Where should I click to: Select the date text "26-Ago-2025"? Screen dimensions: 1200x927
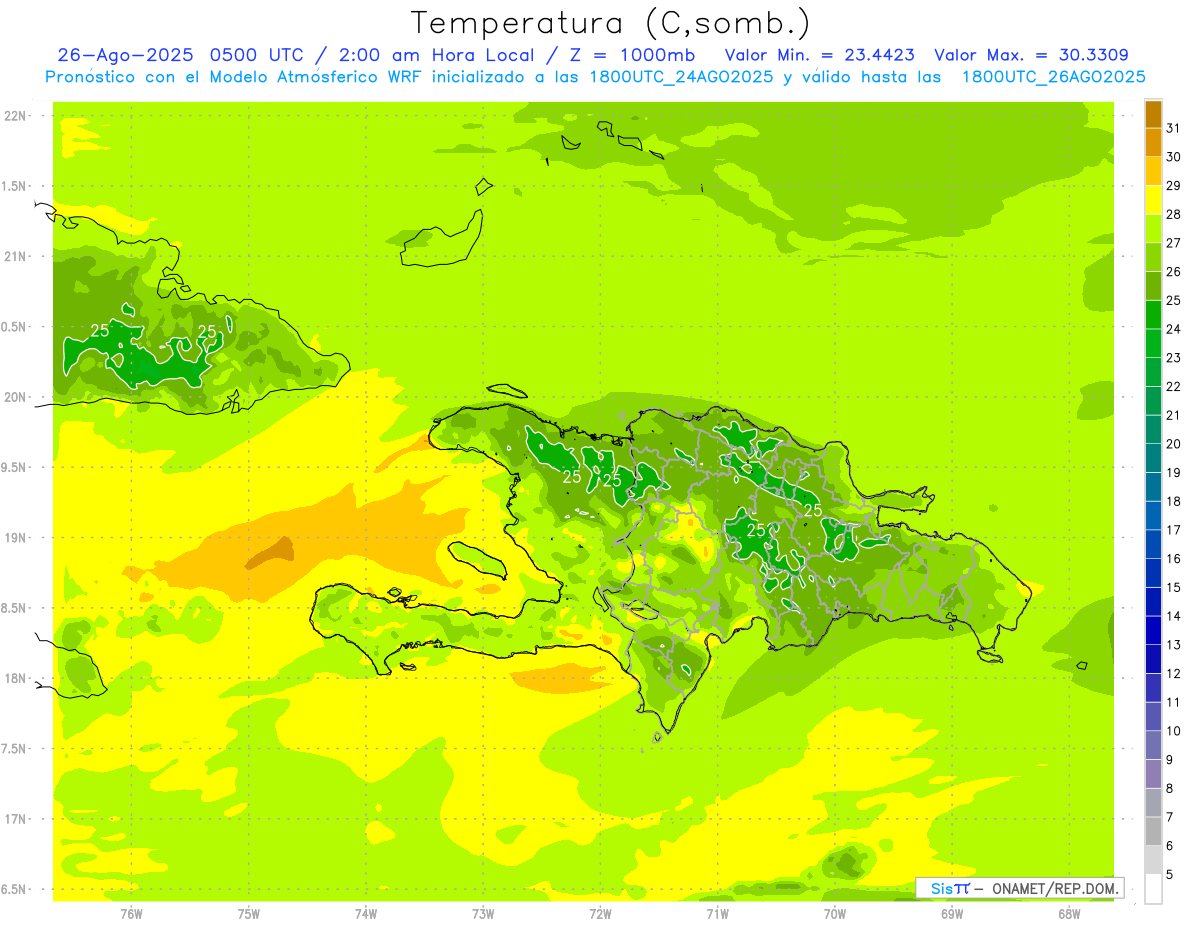[x=126, y=55]
